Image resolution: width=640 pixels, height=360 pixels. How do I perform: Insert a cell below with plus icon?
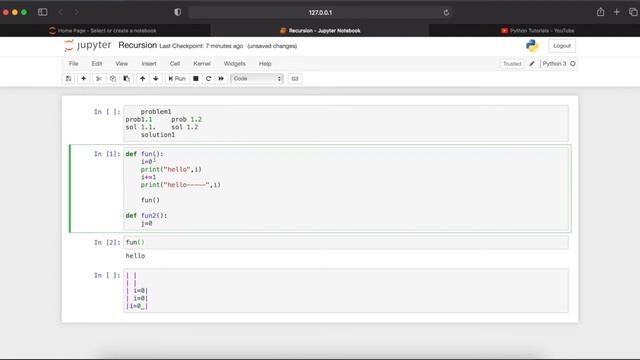[84, 78]
